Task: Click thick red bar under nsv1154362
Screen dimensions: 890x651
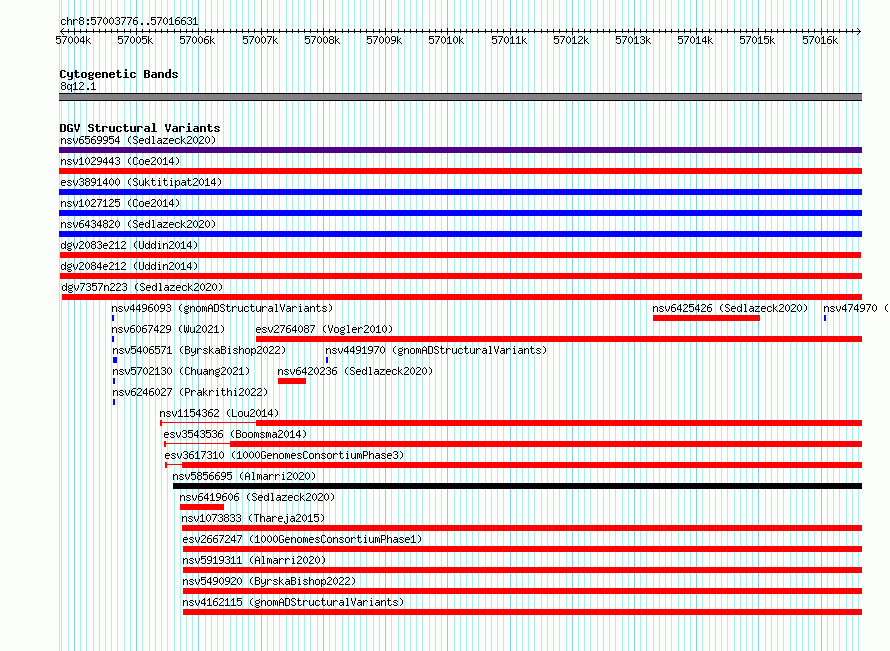Action: coord(559,423)
